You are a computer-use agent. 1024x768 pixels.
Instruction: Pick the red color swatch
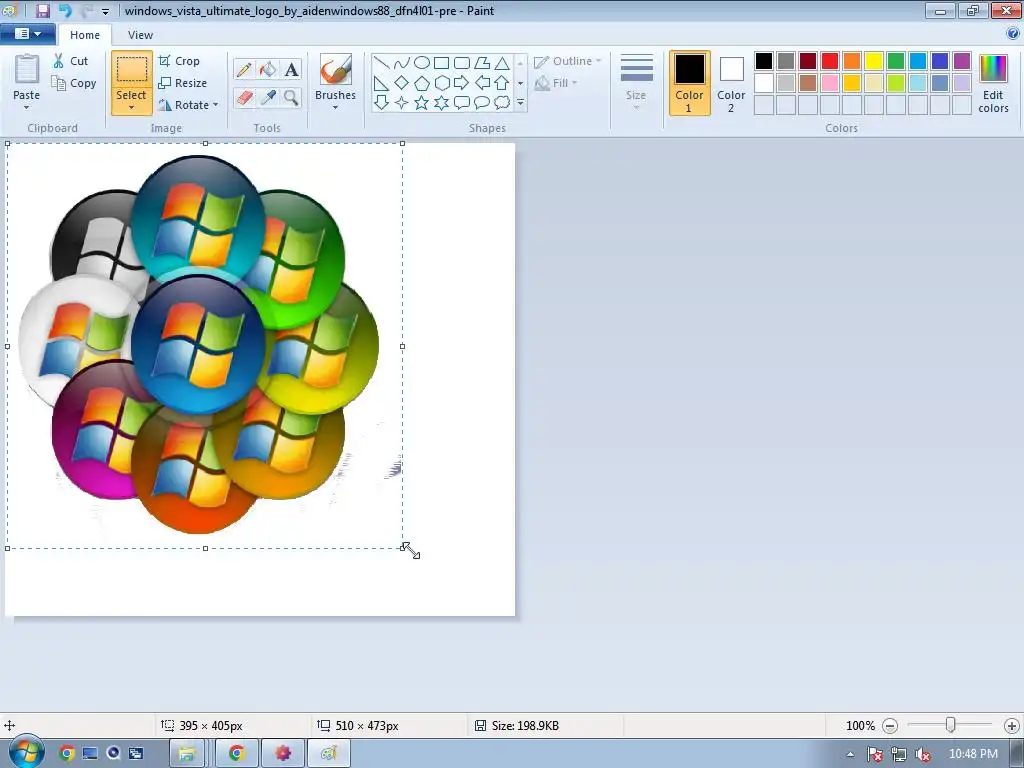pos(830,61)
